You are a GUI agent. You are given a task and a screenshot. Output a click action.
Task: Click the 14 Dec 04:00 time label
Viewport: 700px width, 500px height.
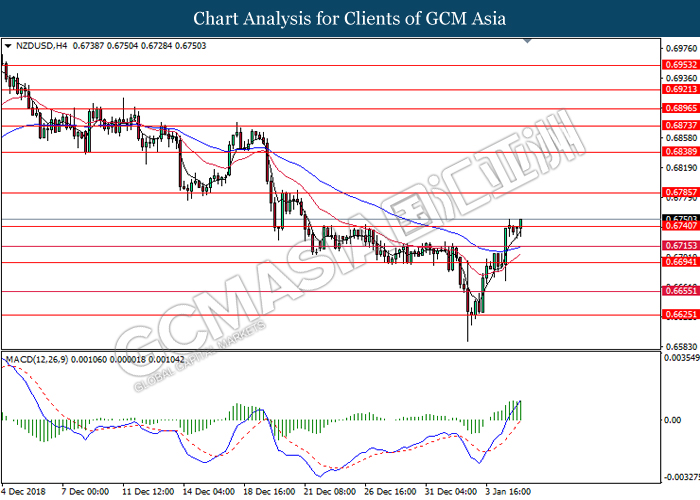[x=208, y=492]
